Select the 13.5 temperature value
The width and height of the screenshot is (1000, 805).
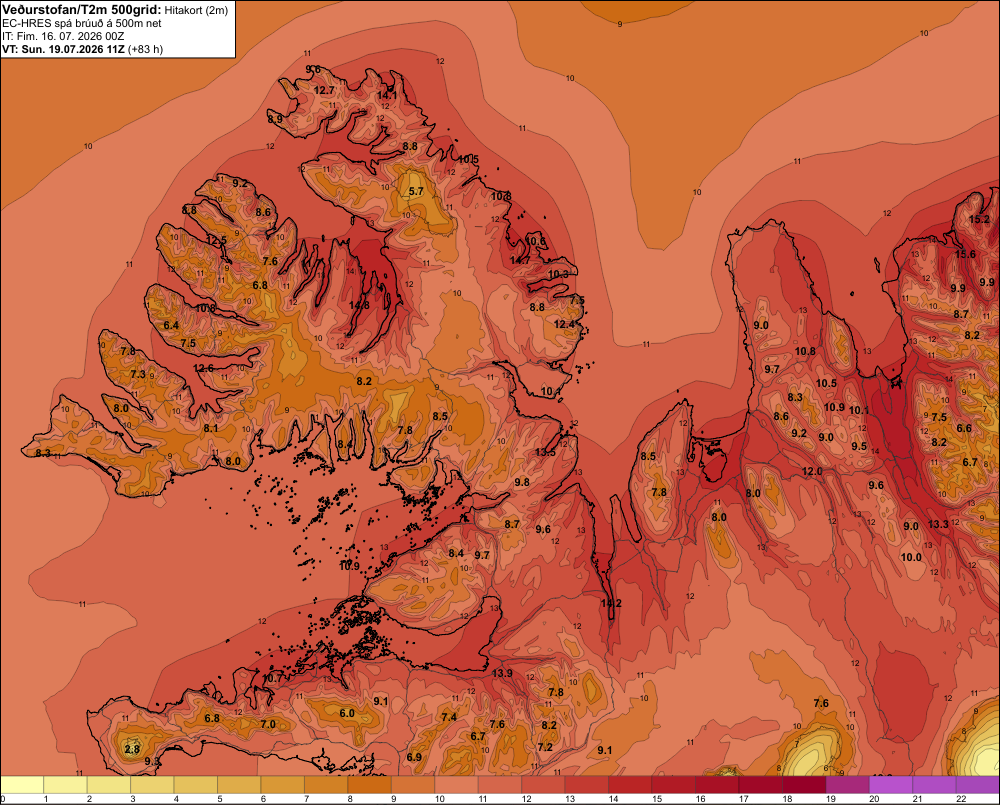pos(545,452)
